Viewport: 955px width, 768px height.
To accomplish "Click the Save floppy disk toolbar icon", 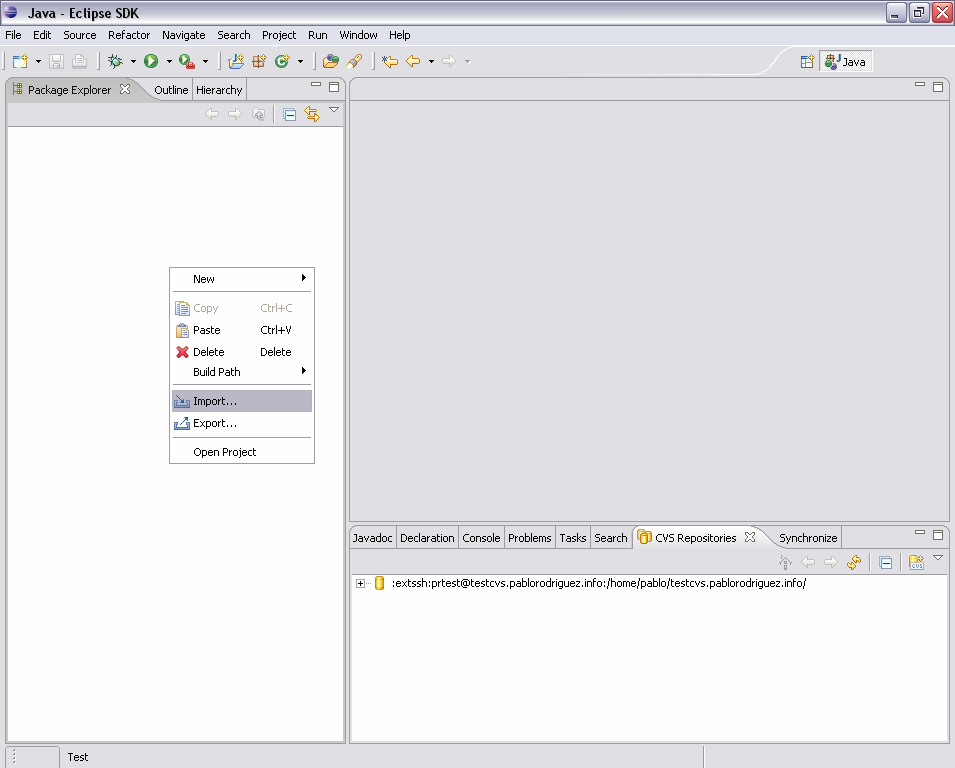I will click(x=57, y=61).
